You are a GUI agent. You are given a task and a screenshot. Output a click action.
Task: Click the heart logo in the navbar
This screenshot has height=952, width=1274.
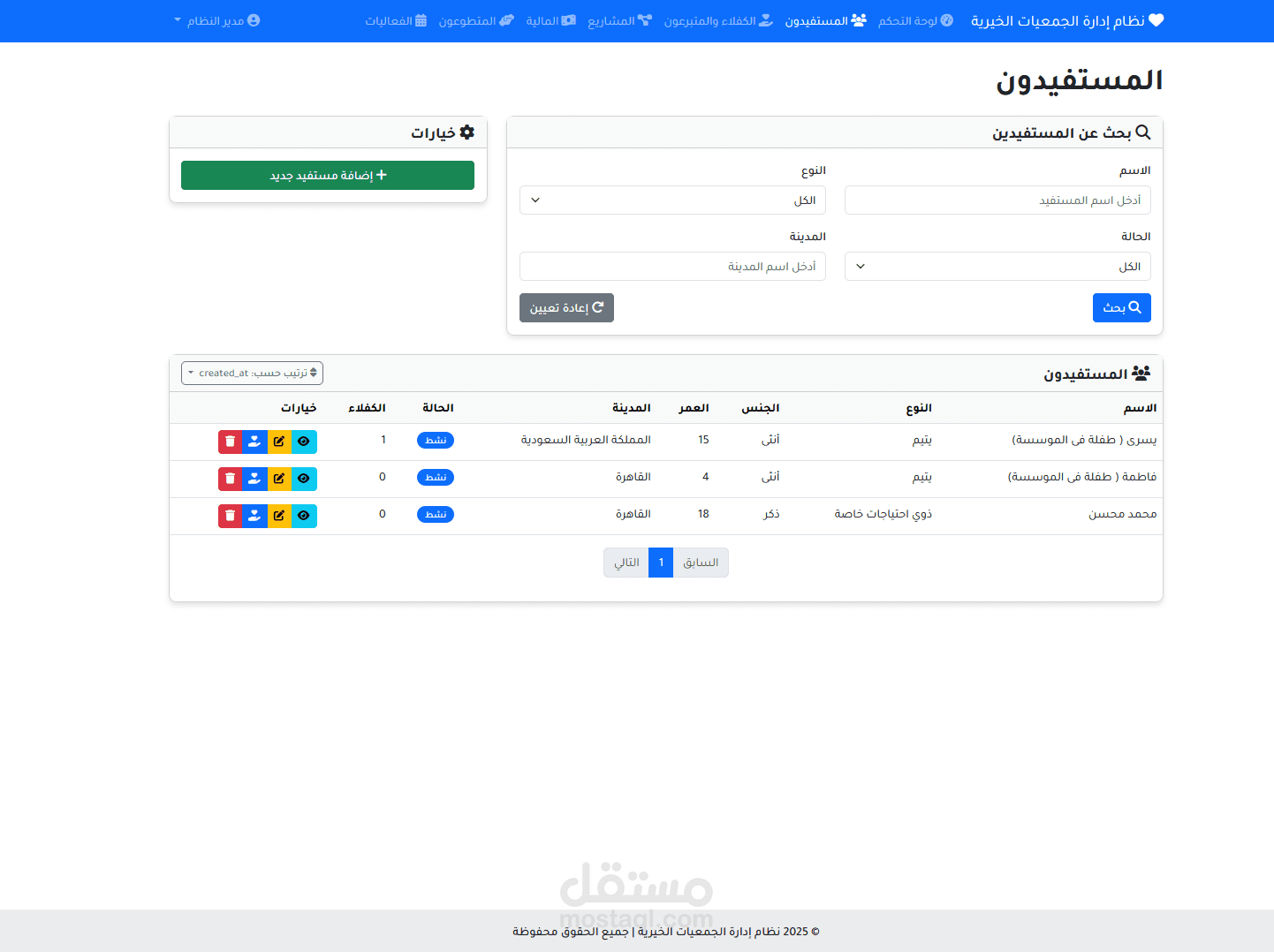[1156, 20]
